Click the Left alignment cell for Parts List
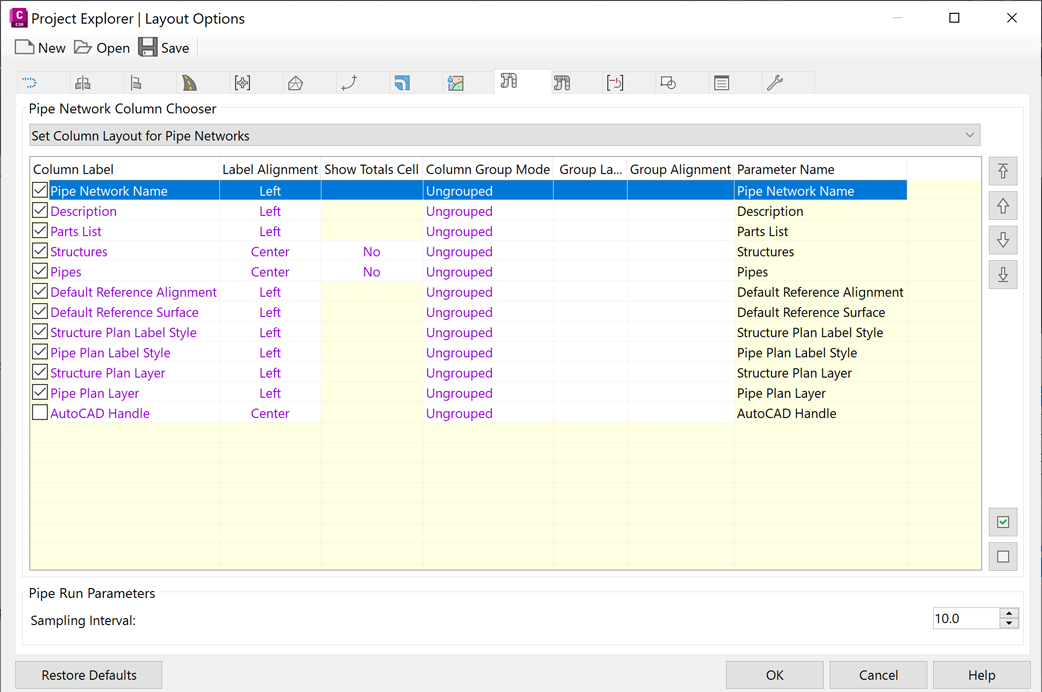The width and height of the screenshot is (1042, 692). pyautogui.click(x=270, y=231)
